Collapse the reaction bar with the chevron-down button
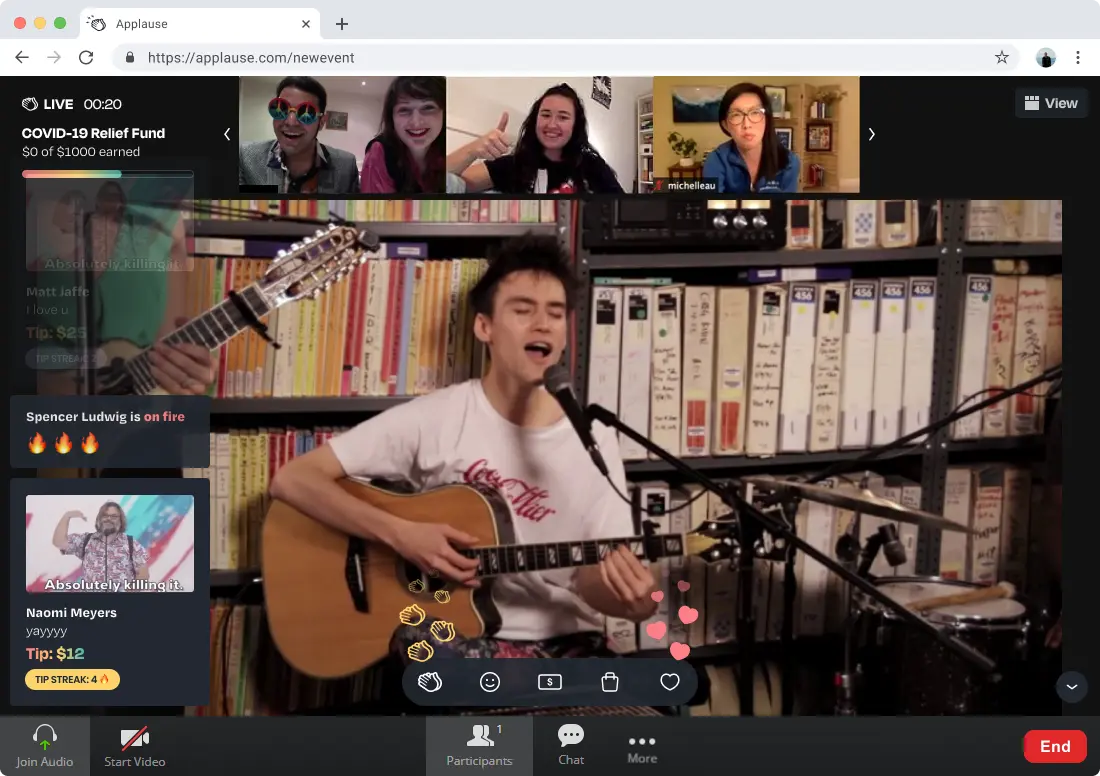This screenshot has width=1100, height=776. [1071, 687]
